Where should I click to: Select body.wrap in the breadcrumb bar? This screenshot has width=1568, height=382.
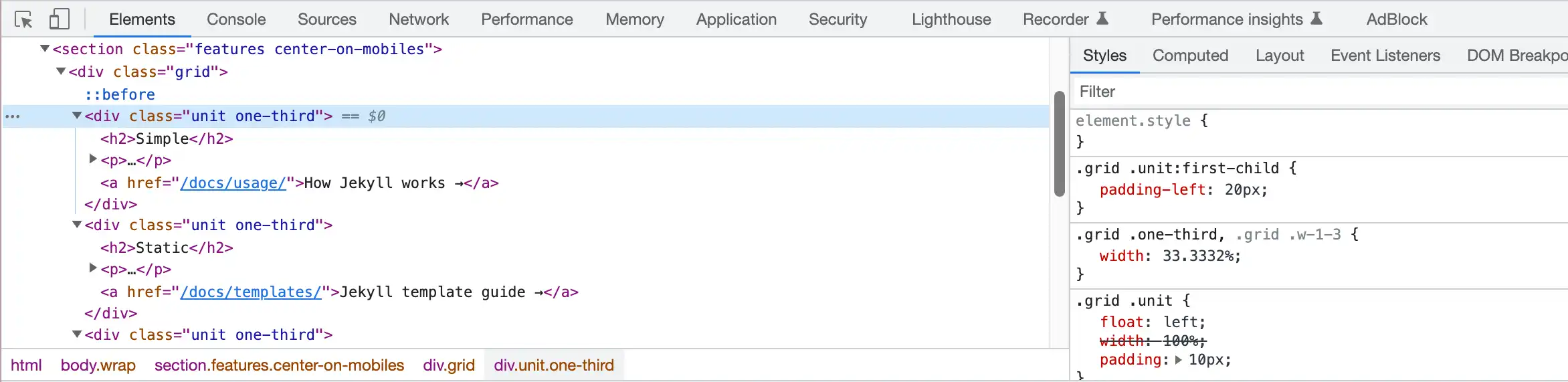tap(98, 365)
